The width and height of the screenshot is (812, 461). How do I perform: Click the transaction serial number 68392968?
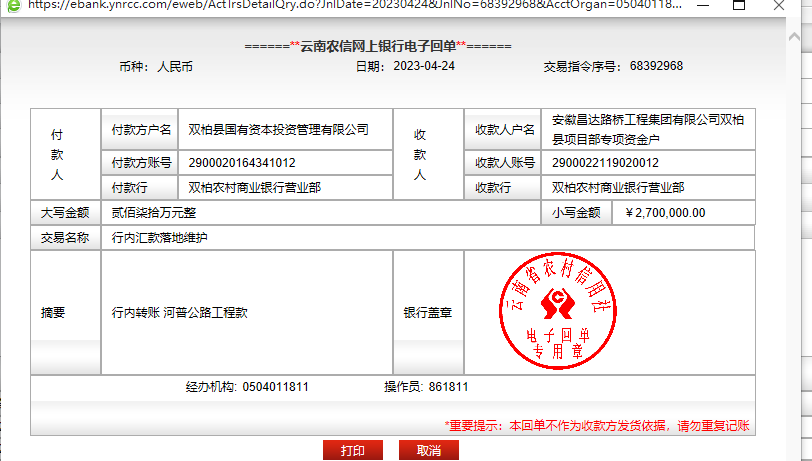coord(656,66)
